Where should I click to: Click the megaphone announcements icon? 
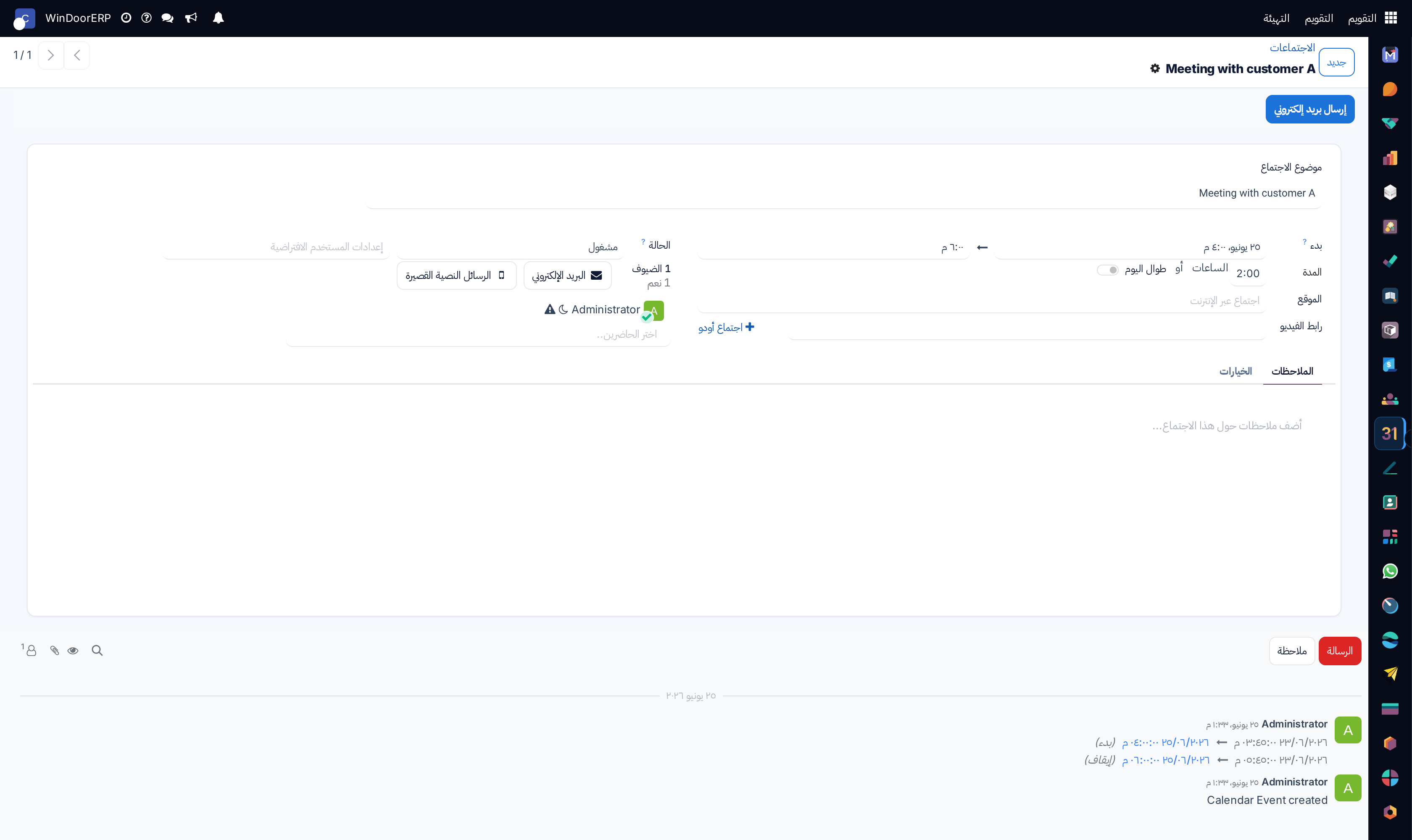click(x=192, y=18)
